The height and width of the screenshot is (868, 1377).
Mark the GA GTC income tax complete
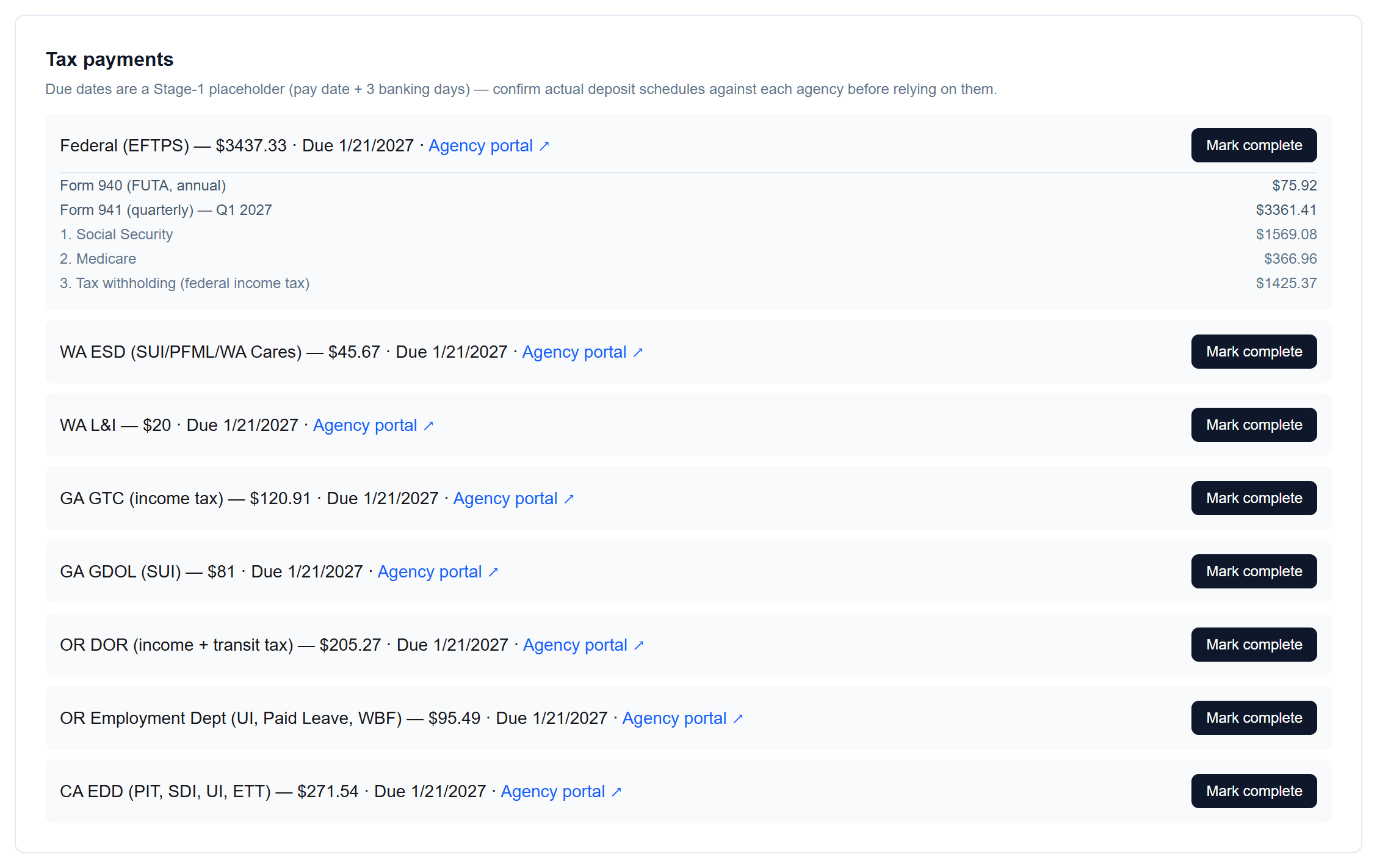(x=1254, y=498)
